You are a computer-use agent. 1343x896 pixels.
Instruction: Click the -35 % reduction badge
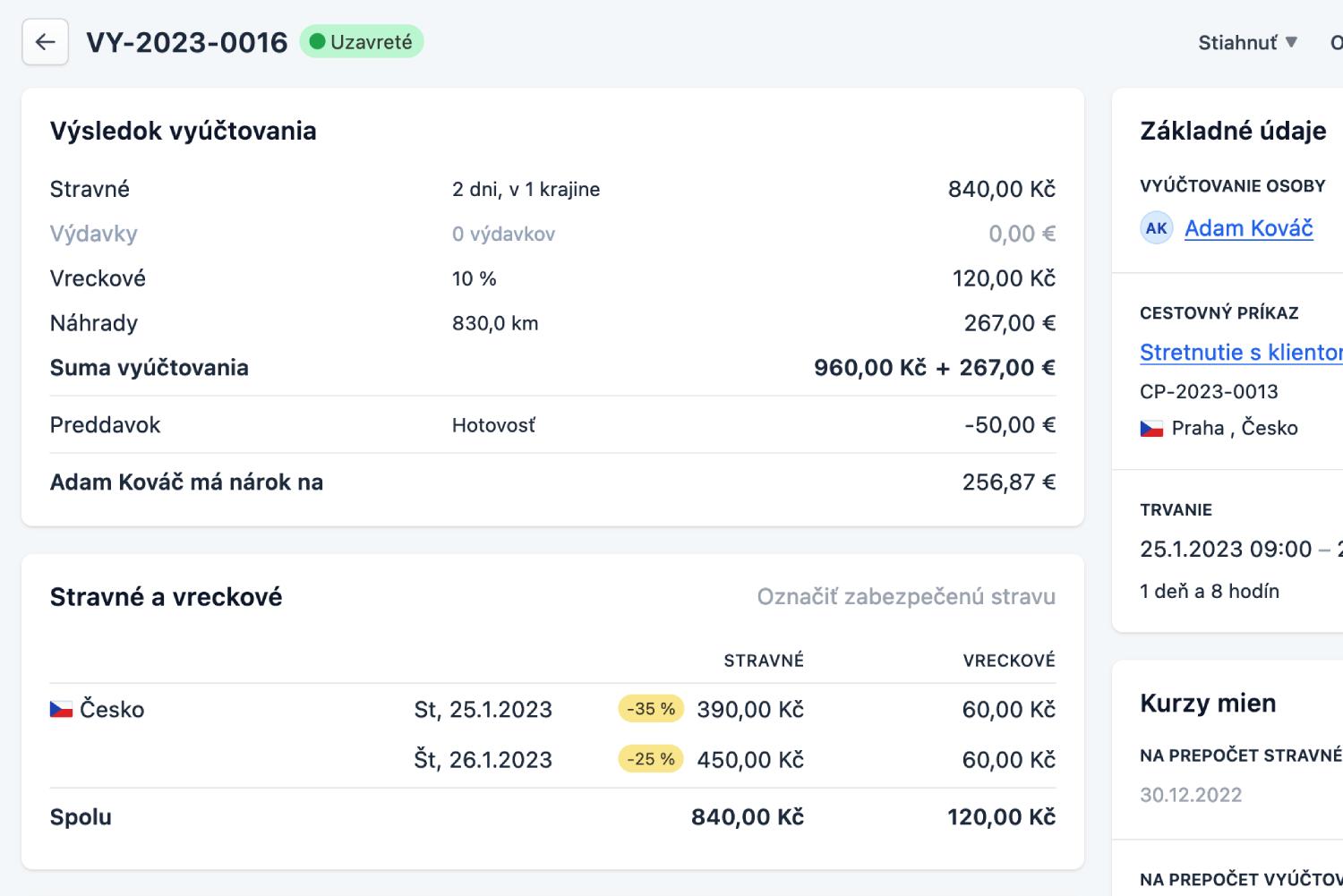650,709
